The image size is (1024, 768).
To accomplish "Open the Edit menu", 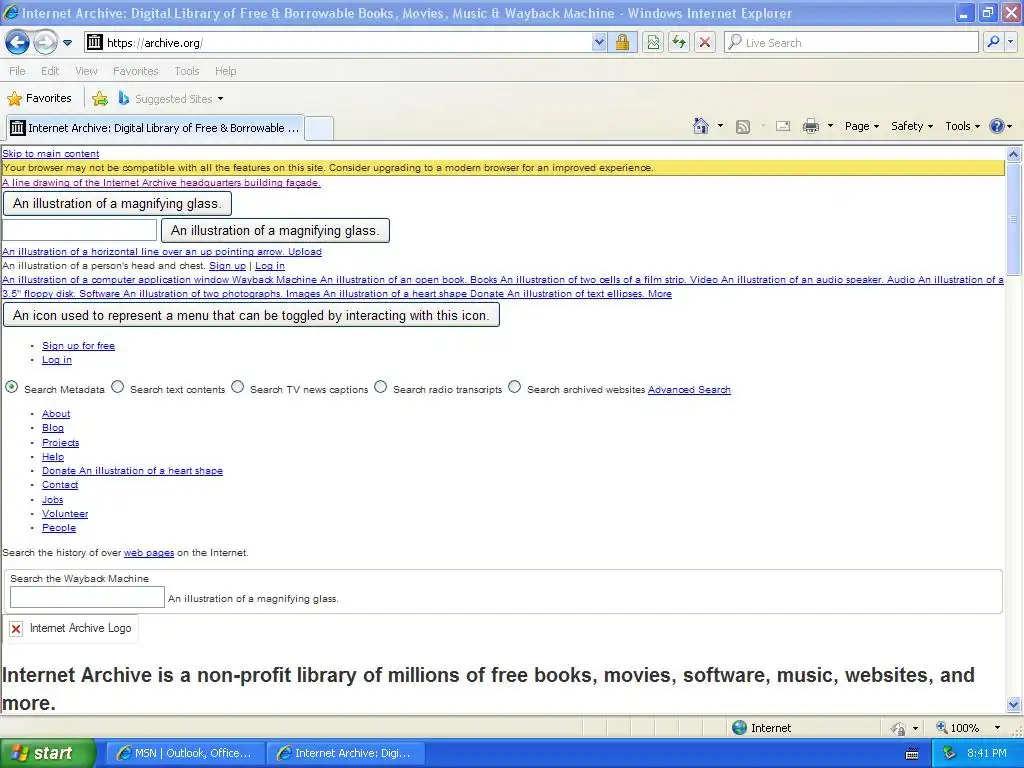I will (50, 71).
